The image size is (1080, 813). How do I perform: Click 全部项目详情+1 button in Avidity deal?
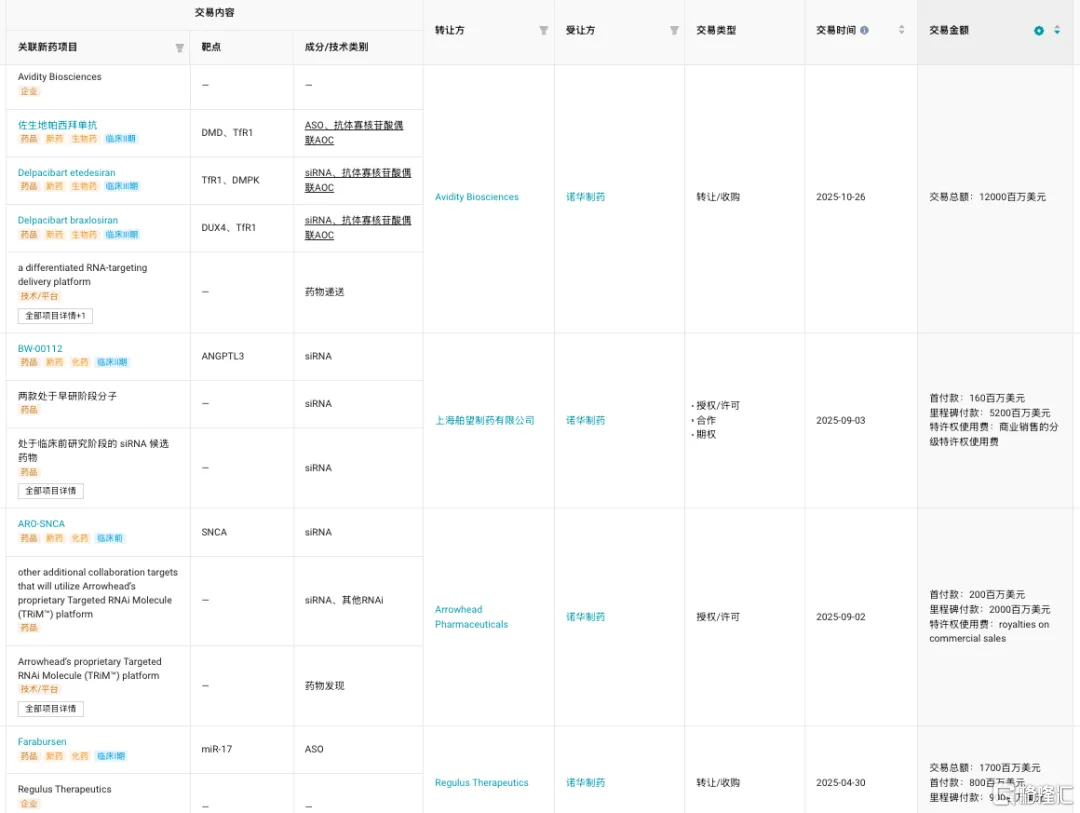click(55, 316)
